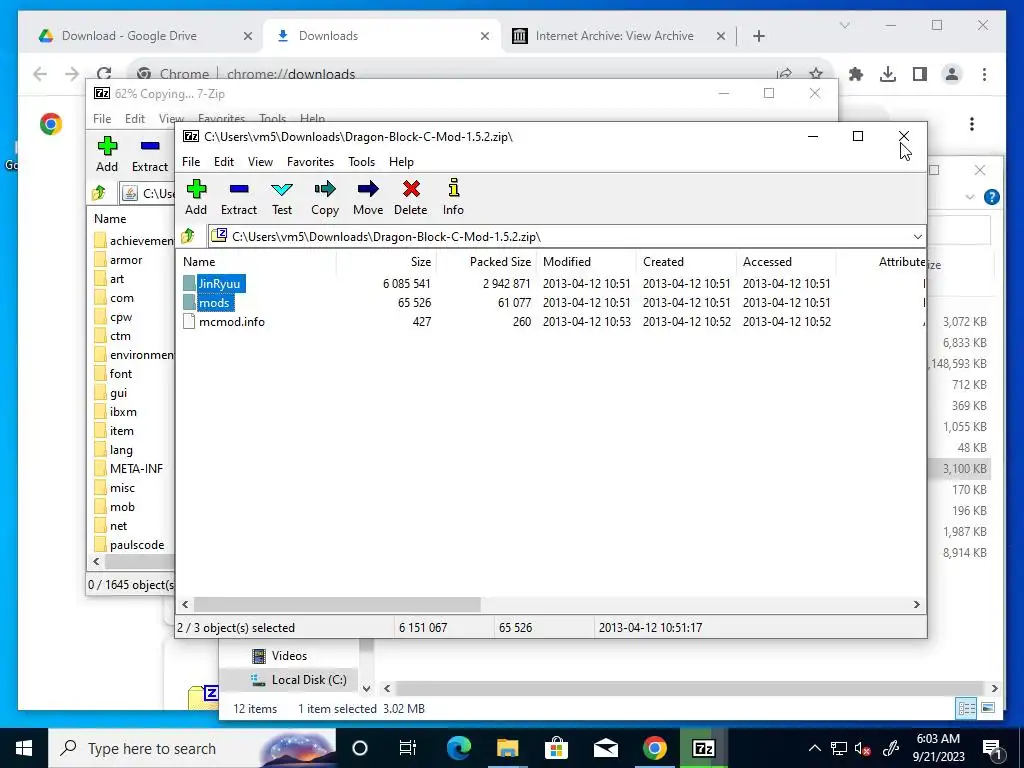Viewport: 1024px width, 768px height.
Task: Open the notification center
Action: coord(992,748)
